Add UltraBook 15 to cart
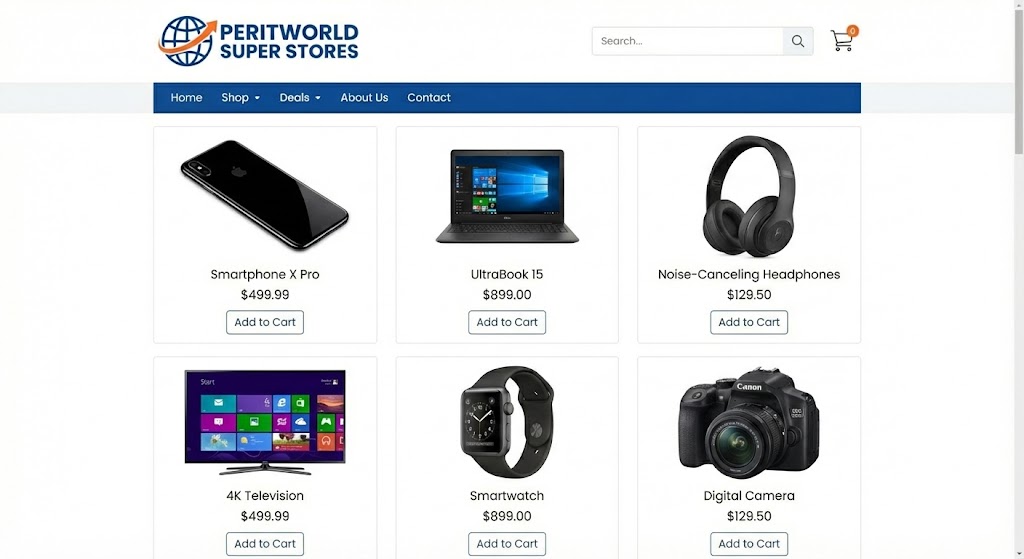Viewport: 1024px width, 559px height. pyautogui.click(x=507, y=322)
